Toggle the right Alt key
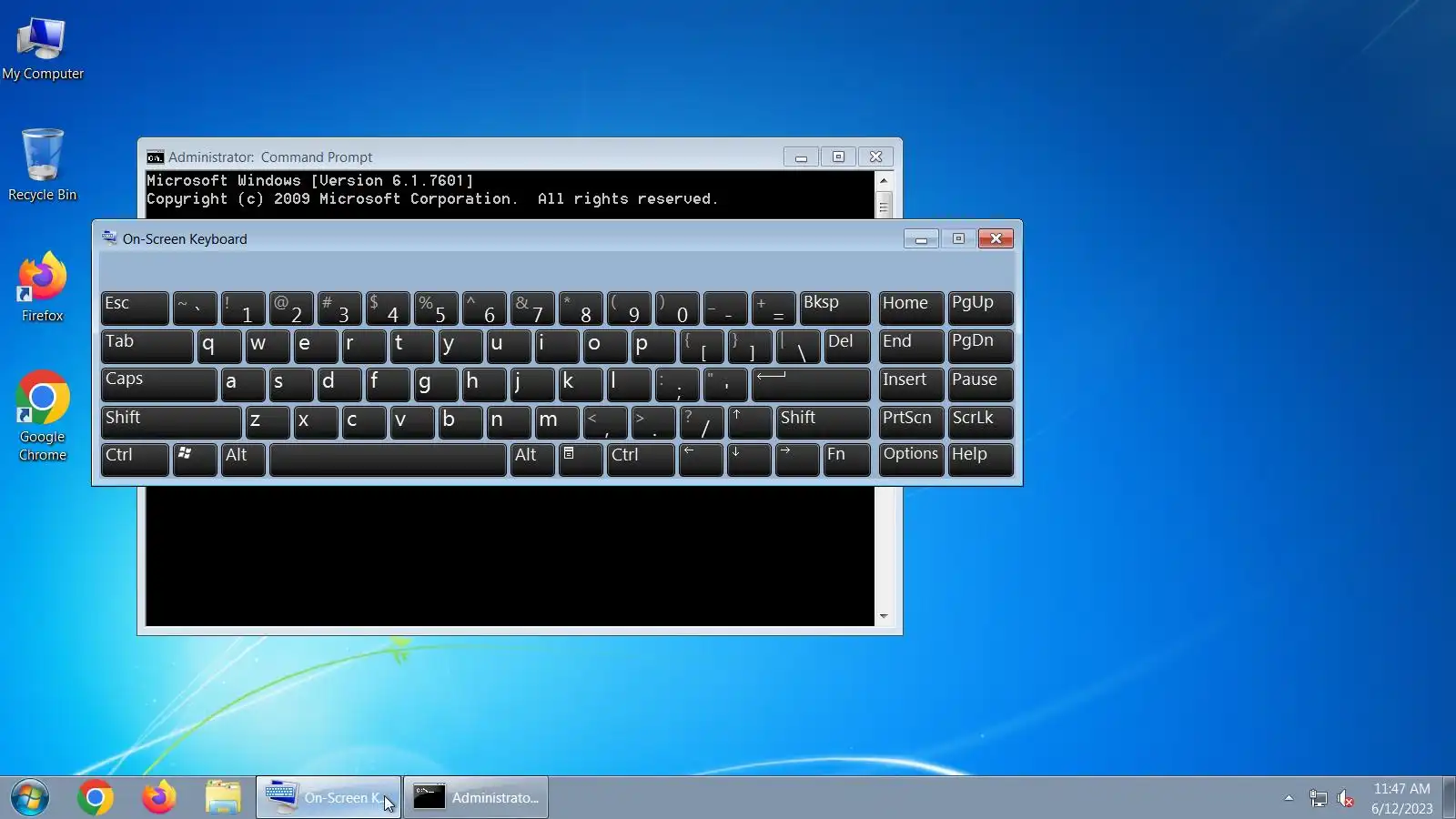This screenshot has height=819, width=1456. pyautogui.click(x=533, y=460)
